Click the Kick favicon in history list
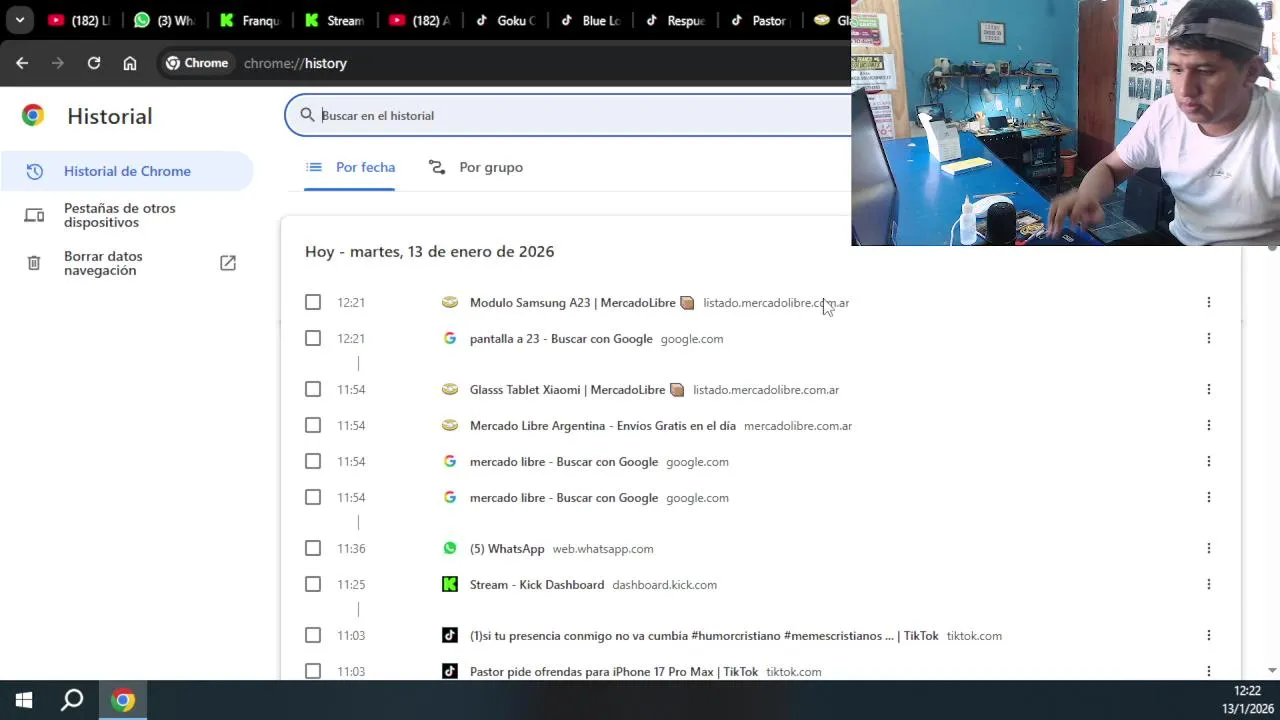Image resolution: width=1280 pixels, height=720 pixels. click(450, 584)
